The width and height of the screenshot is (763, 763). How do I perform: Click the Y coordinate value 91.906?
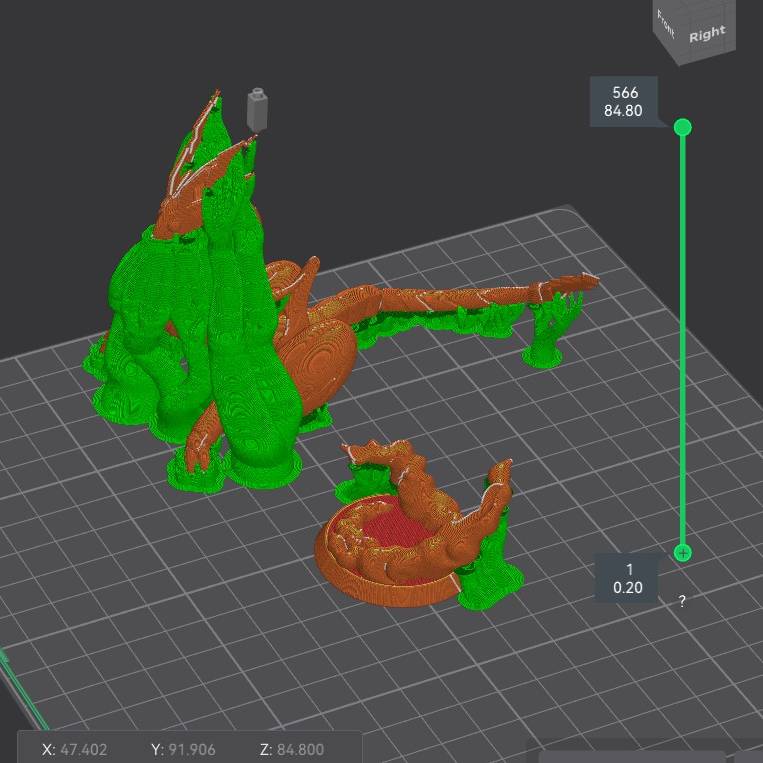192,749
